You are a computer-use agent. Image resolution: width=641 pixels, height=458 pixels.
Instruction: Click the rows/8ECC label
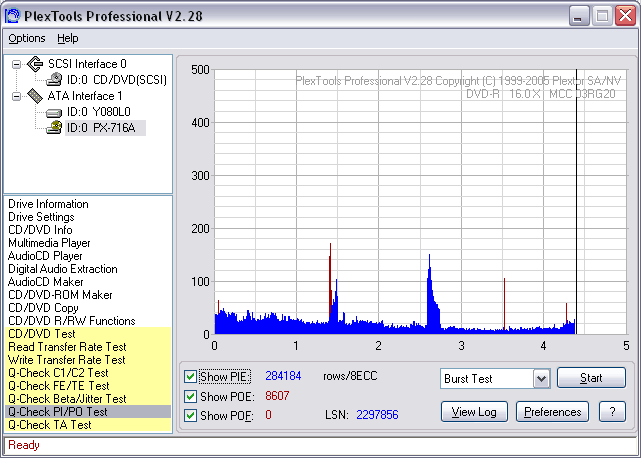[350, 376]
